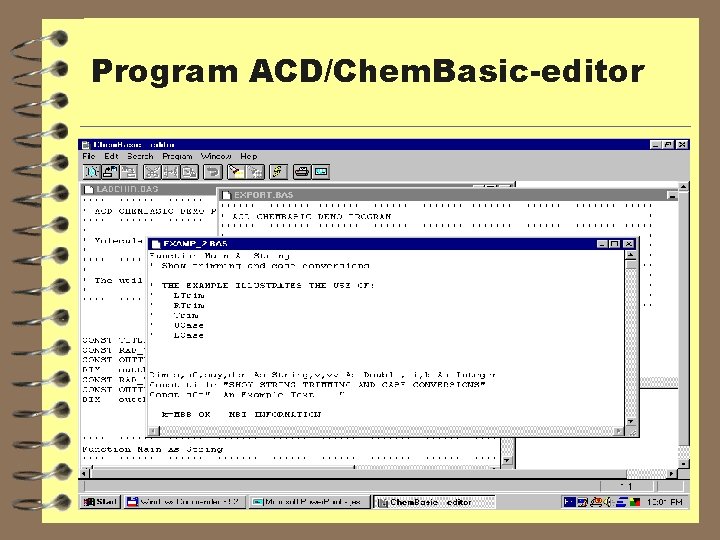
Task: Click the speaker volume tray icon
Action: pyautogui.click(x=608, y=502)
